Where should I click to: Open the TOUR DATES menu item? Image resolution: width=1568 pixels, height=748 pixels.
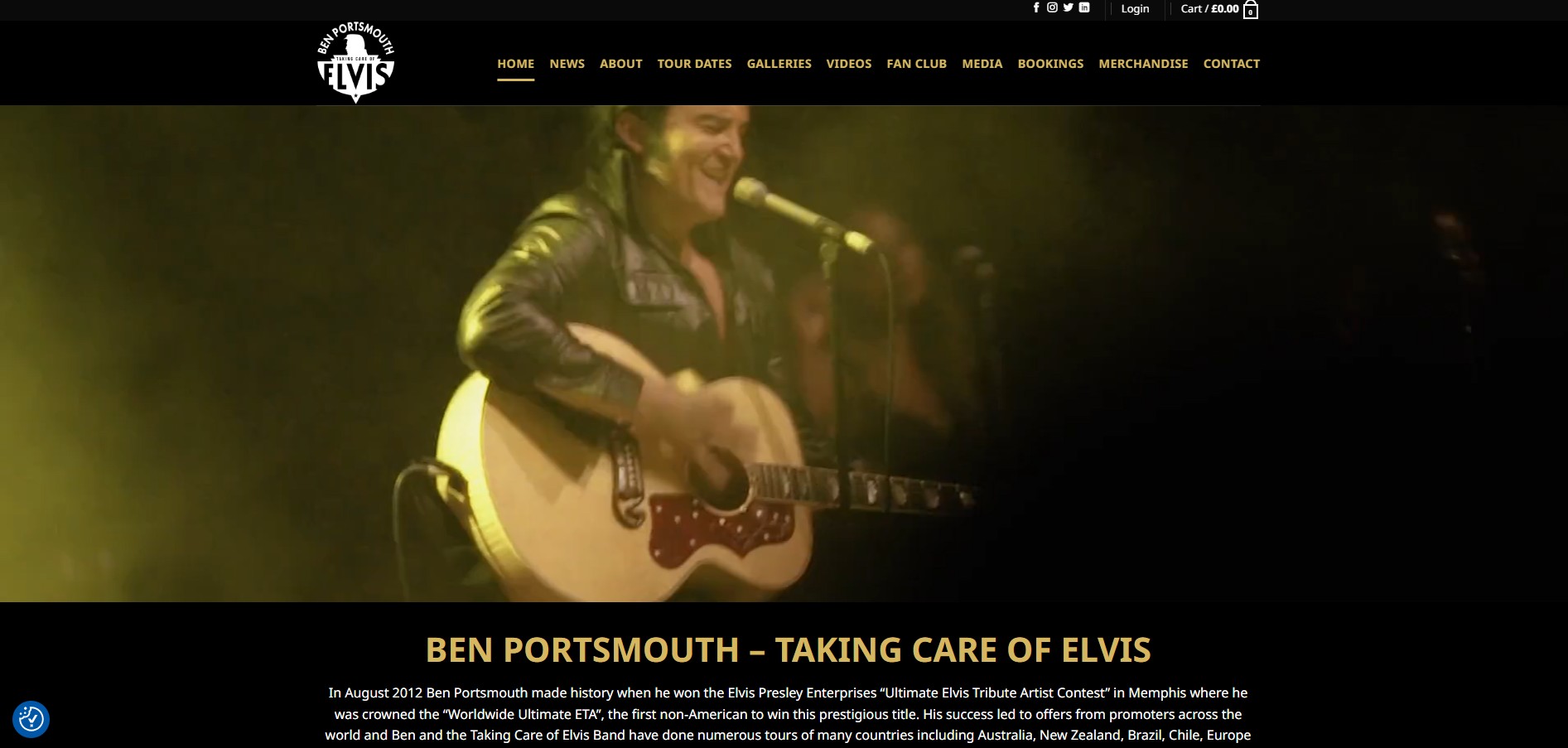click(694, 64)
